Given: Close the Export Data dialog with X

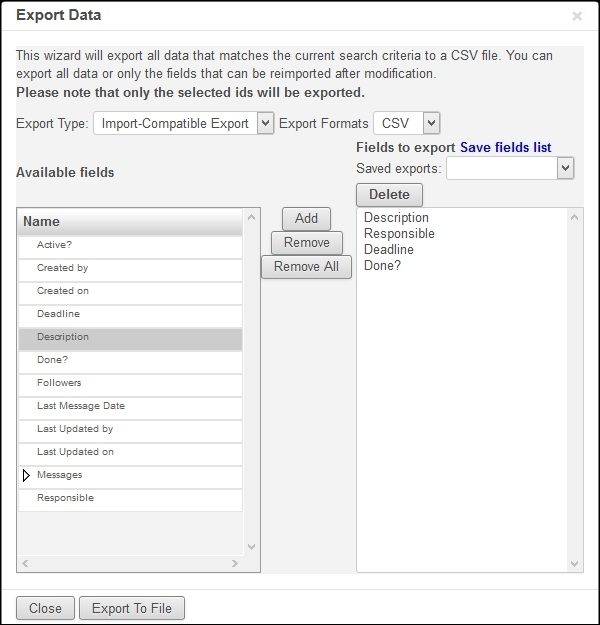Looking at the screenshot, I should 577,16.
